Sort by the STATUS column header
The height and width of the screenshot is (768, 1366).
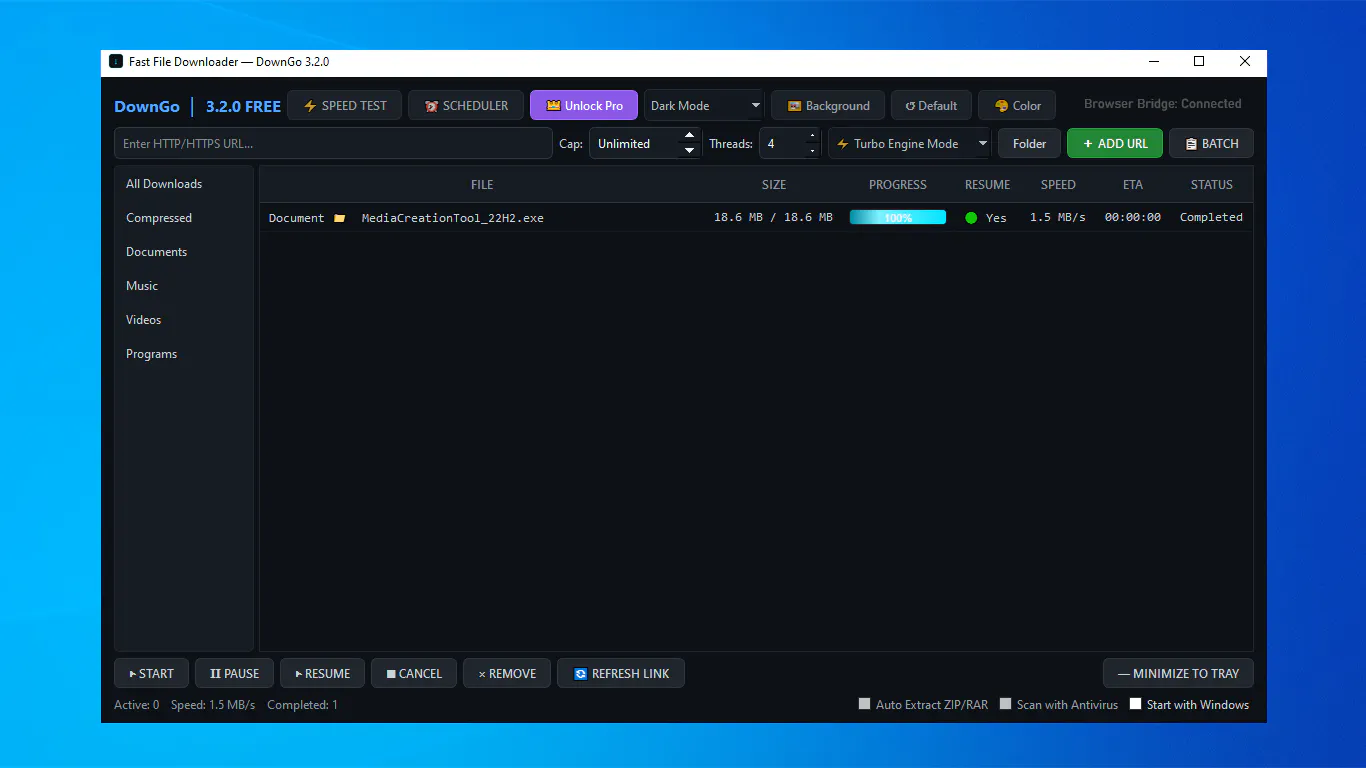pyautogui.click(x=1211, y=184)
